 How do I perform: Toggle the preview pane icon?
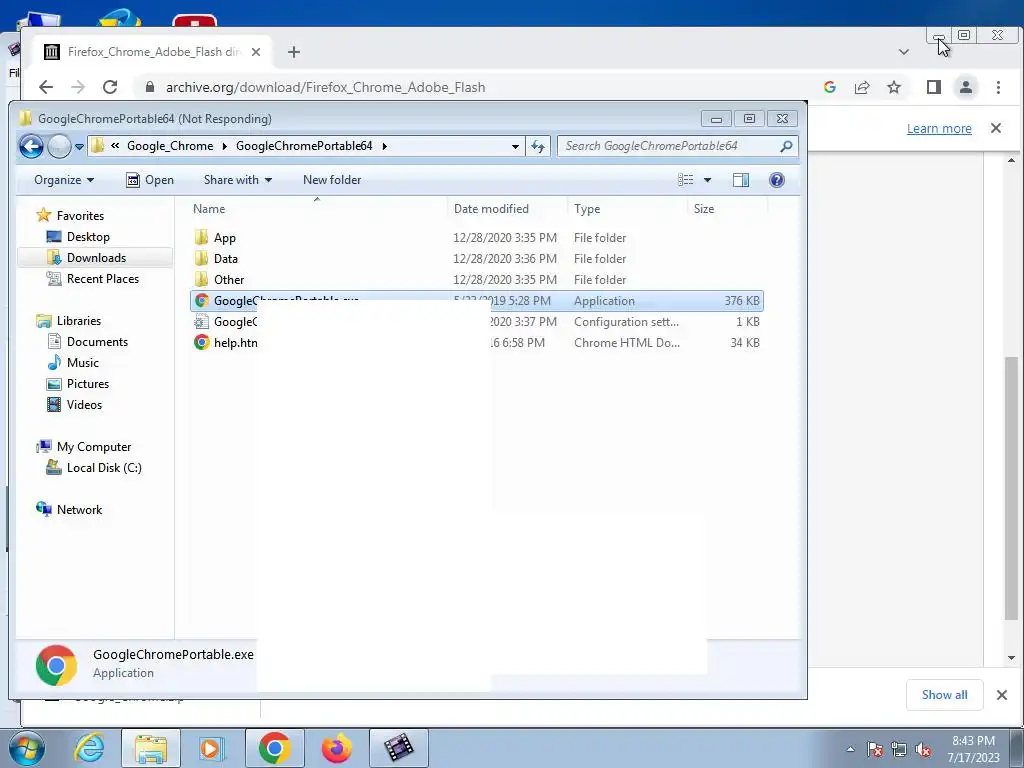741,180
